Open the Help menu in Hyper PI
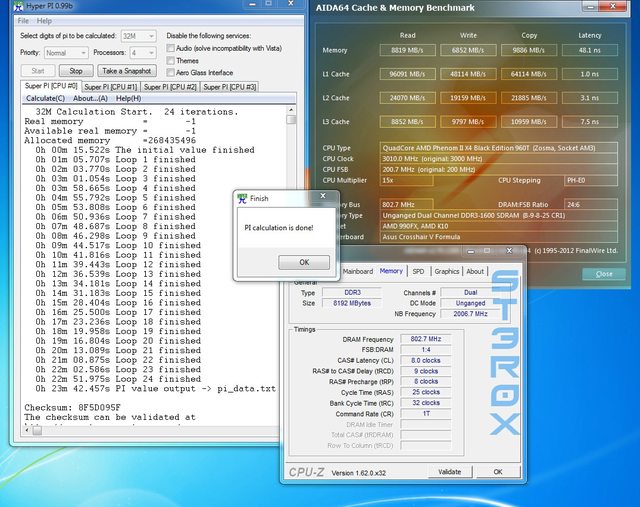 pyautogui.click(x=44, y=21)
